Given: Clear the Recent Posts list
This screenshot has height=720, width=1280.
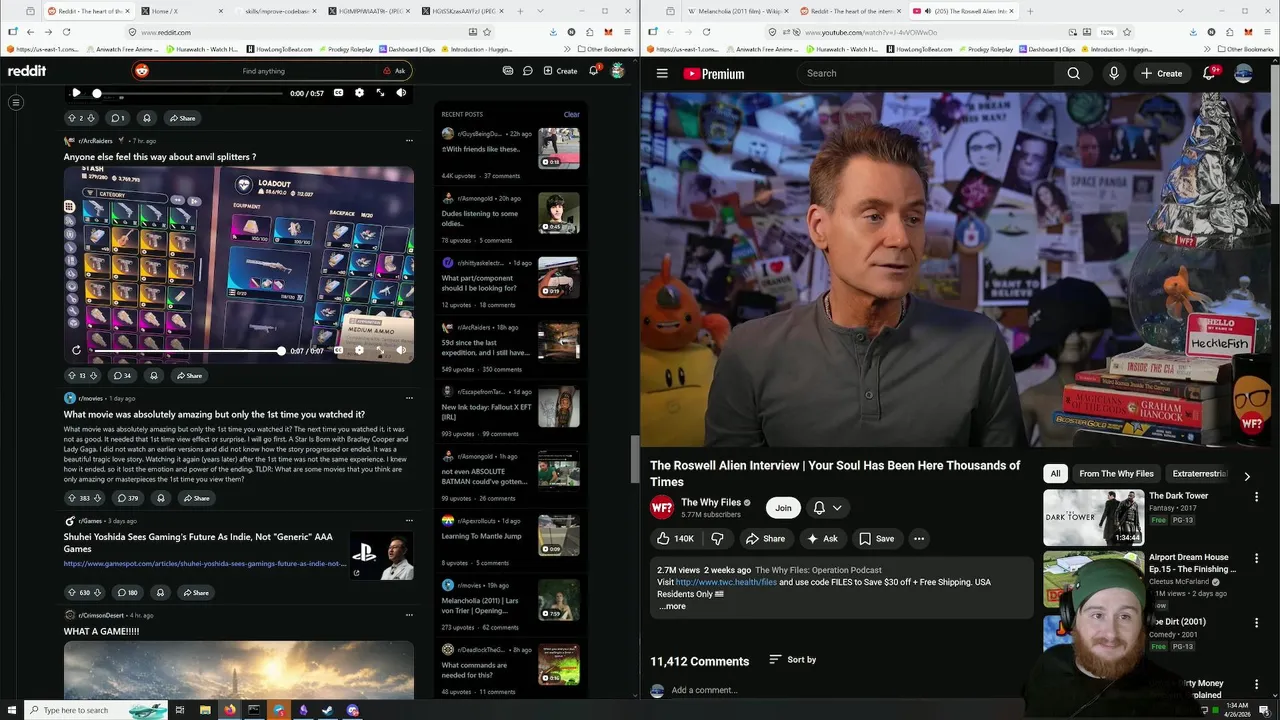Looking at the screenshot, I should click(571, 114).
